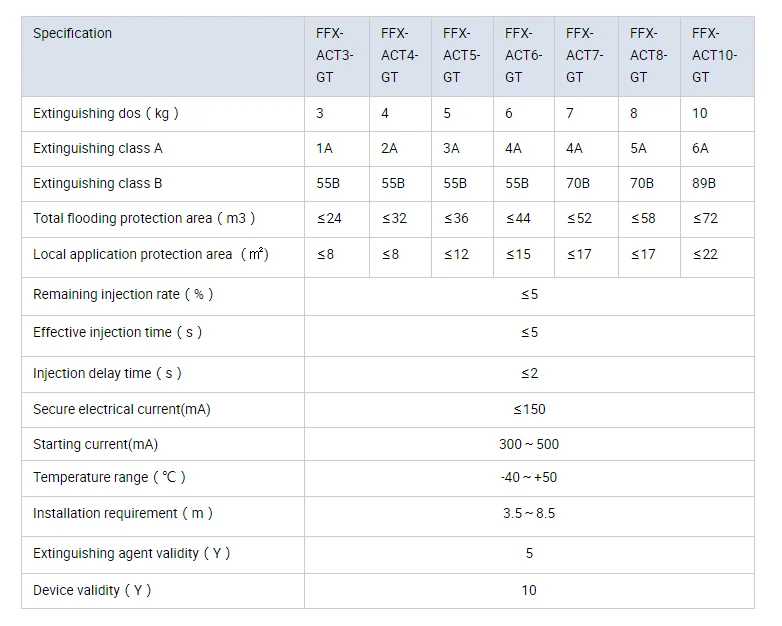This screenshot has width=782, height=626.
Task: Select the 300 ~ 500 starting current value
Action: 529,444
